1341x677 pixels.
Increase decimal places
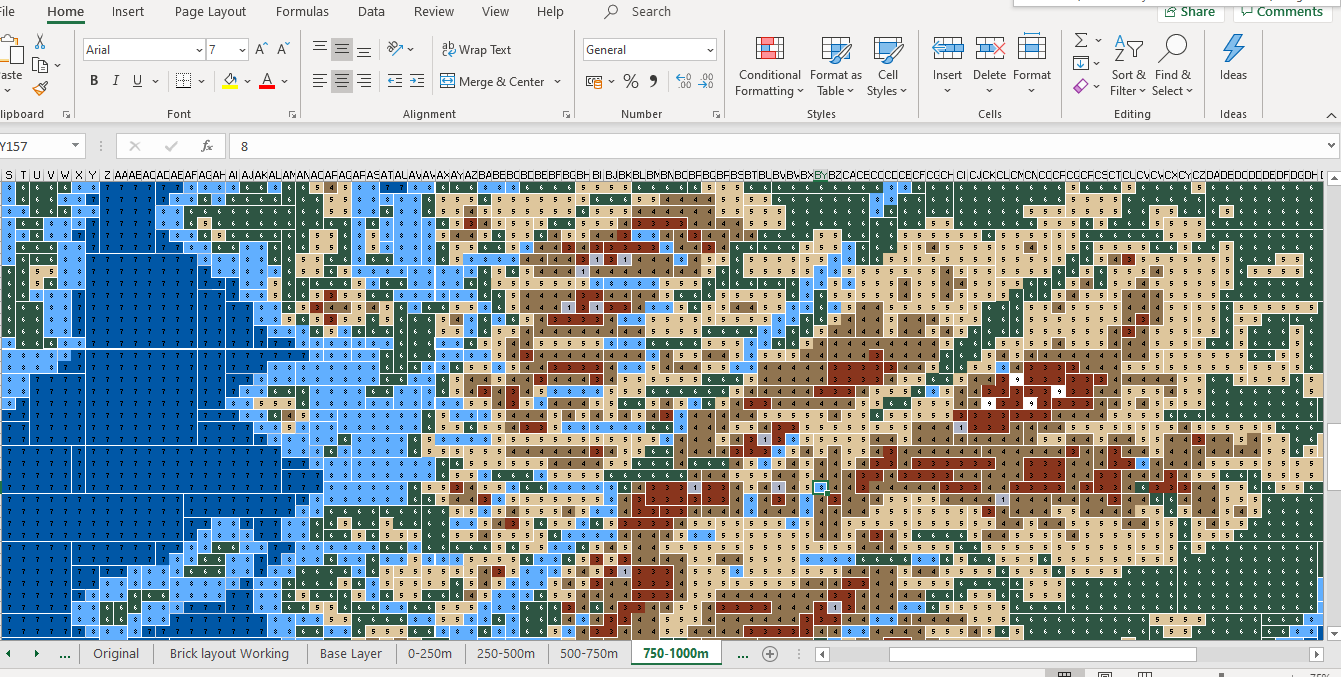tap(684, 81)
